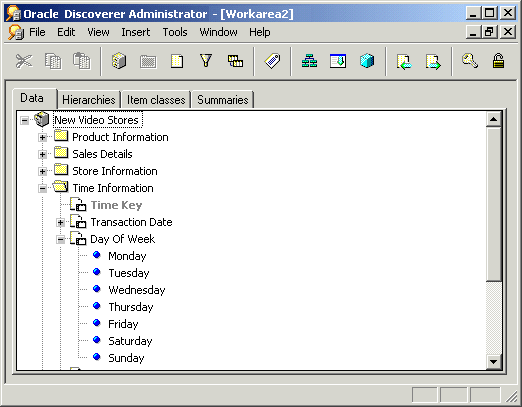Click the scrollbar down arrow

[494, 361]
